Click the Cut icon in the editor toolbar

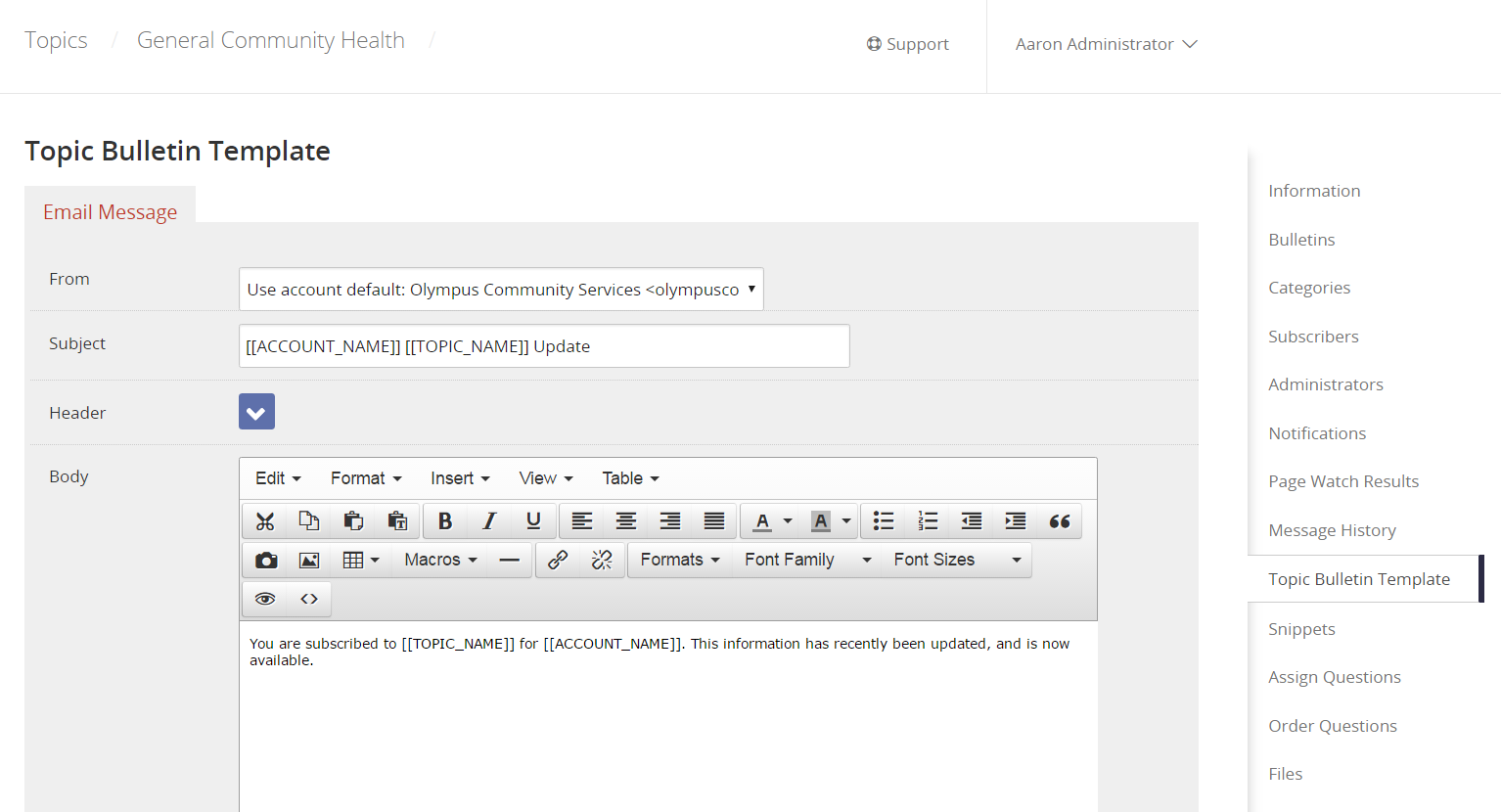click(x=265, y=520)
